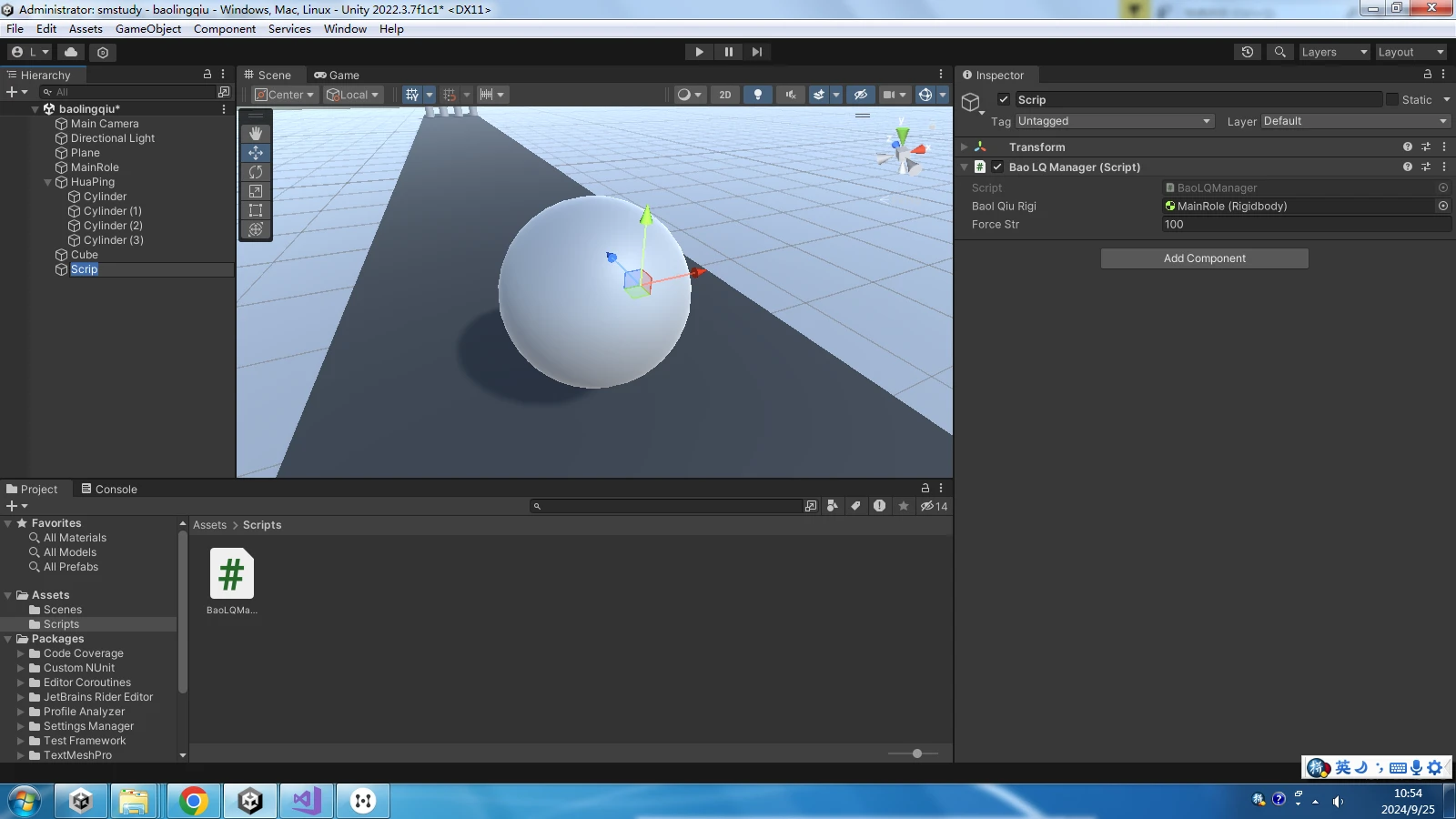The height and width of the screenshot is (819, 1456).
Task: Open Project search by label filter
Action: [855, 506]
